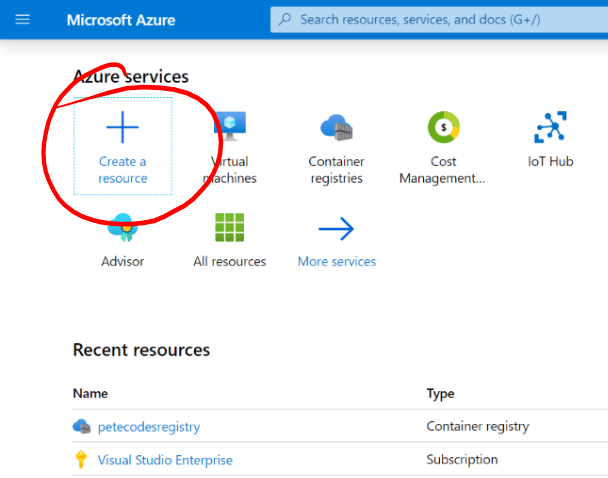Click the IoT Hub label
The image size is (608, 478).
coord(551,161)
